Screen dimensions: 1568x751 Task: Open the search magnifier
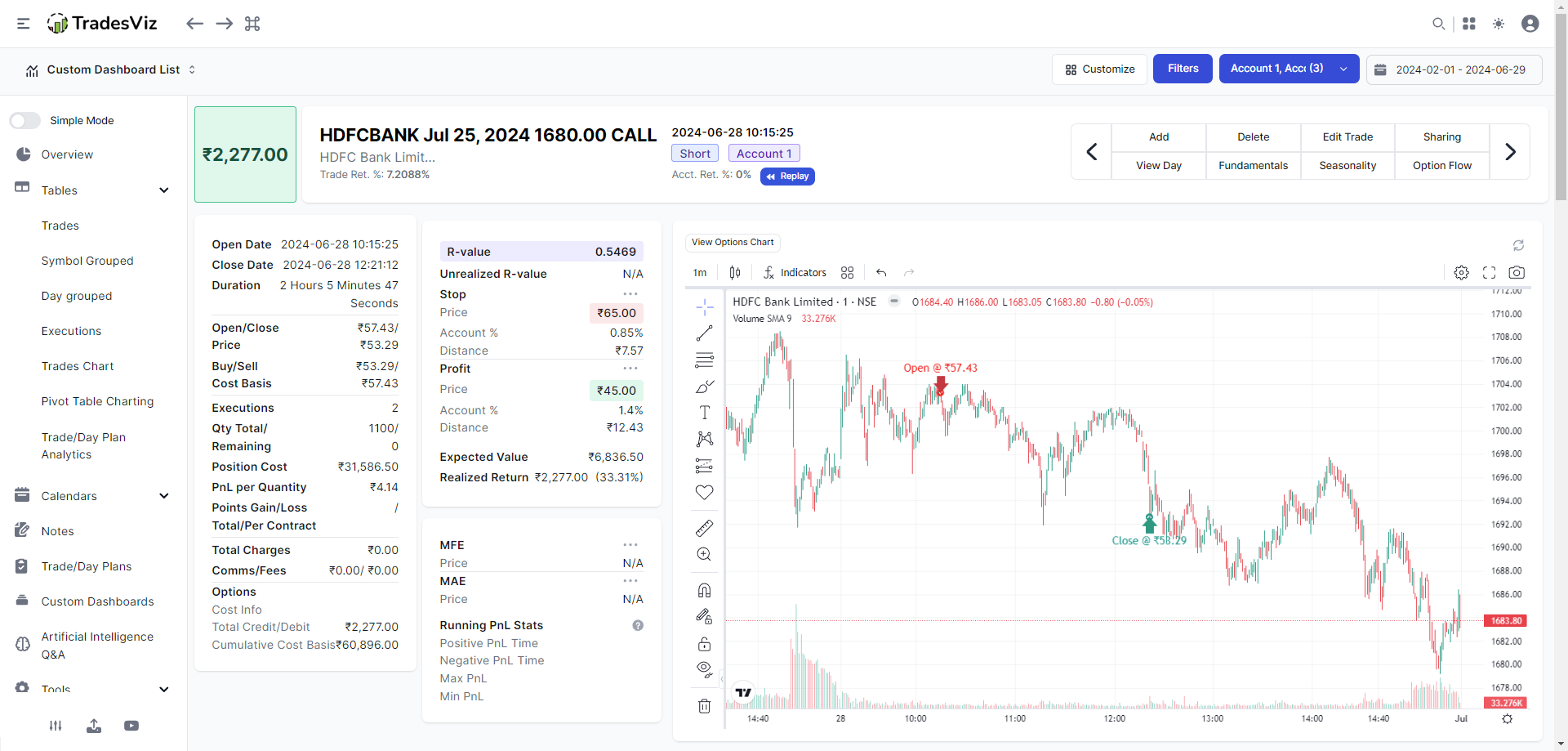tap(1438, 24)
